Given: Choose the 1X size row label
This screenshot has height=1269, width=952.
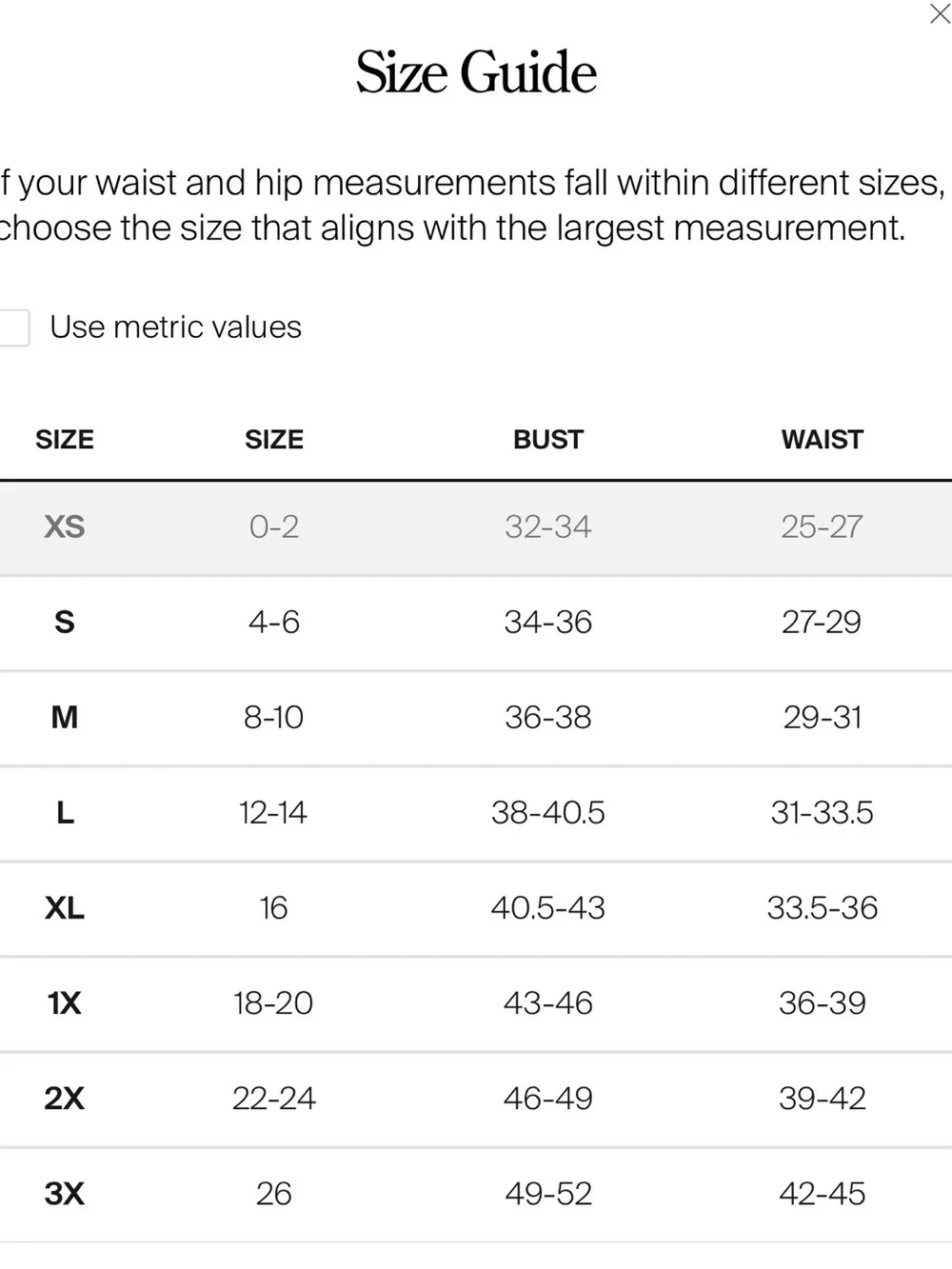Looking at the screenshot, I should (x=65, y=1002).
